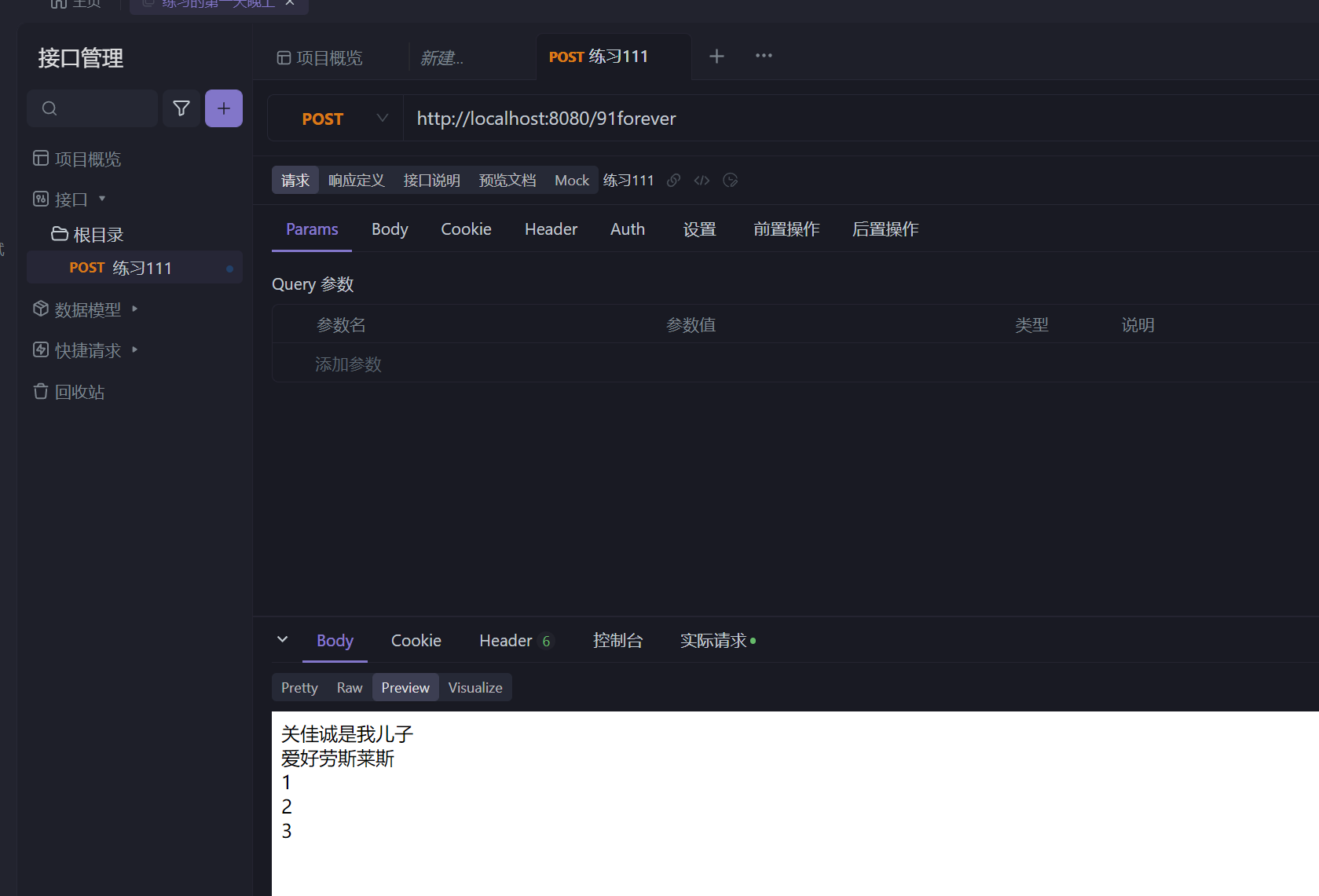Collapse the 接口 tree with its chevron
This screenshot has width=1319, height=896.
pyautogui.click(x=102, y=199)
